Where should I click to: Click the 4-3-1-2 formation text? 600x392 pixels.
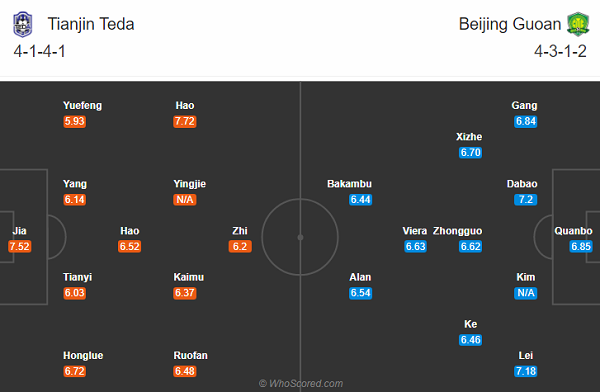560,51
